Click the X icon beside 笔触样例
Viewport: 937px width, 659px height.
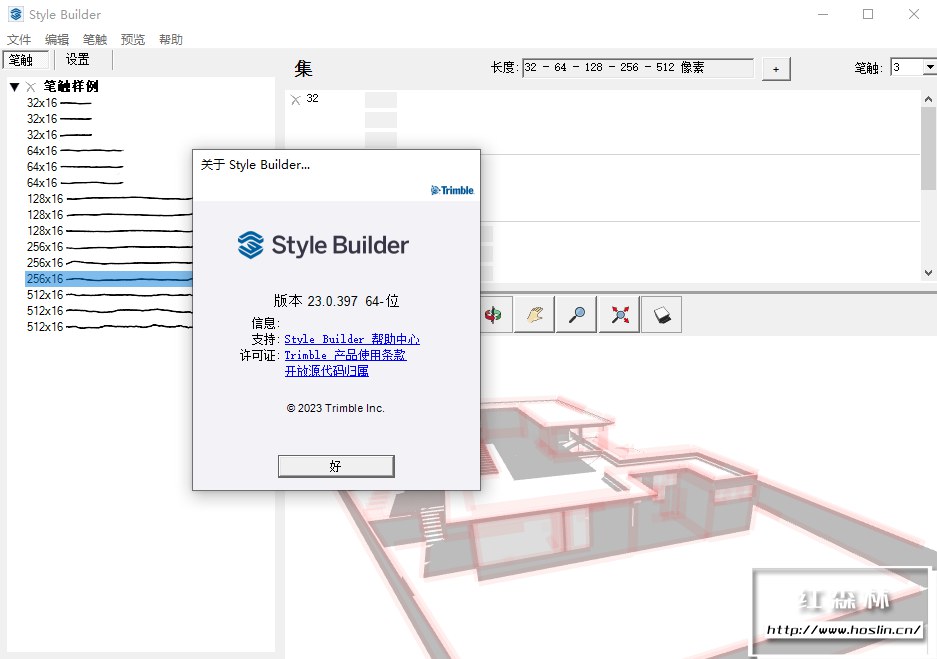tap(31, 87)
